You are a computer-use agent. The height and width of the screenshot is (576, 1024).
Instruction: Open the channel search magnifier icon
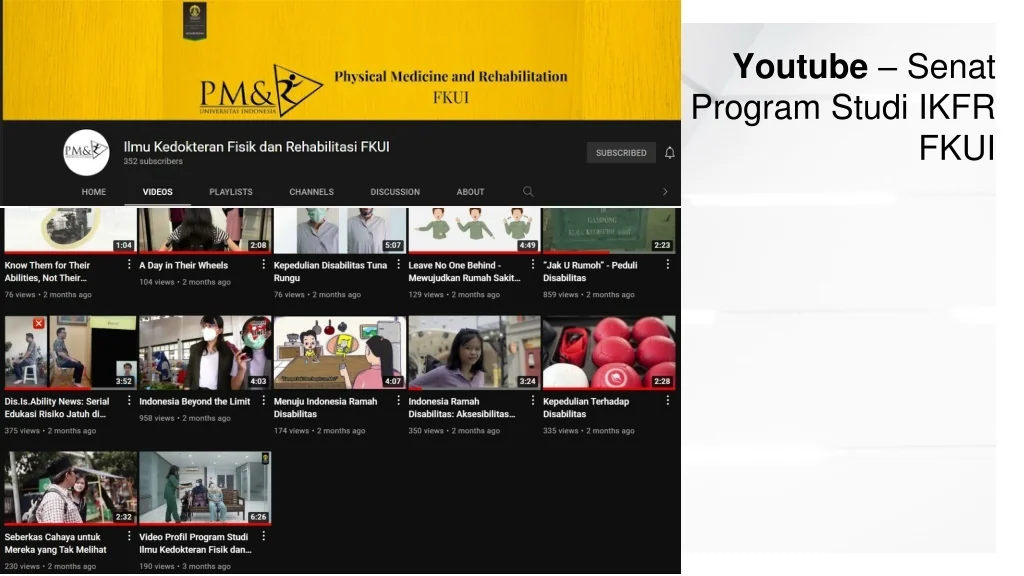tap(528, 191)
